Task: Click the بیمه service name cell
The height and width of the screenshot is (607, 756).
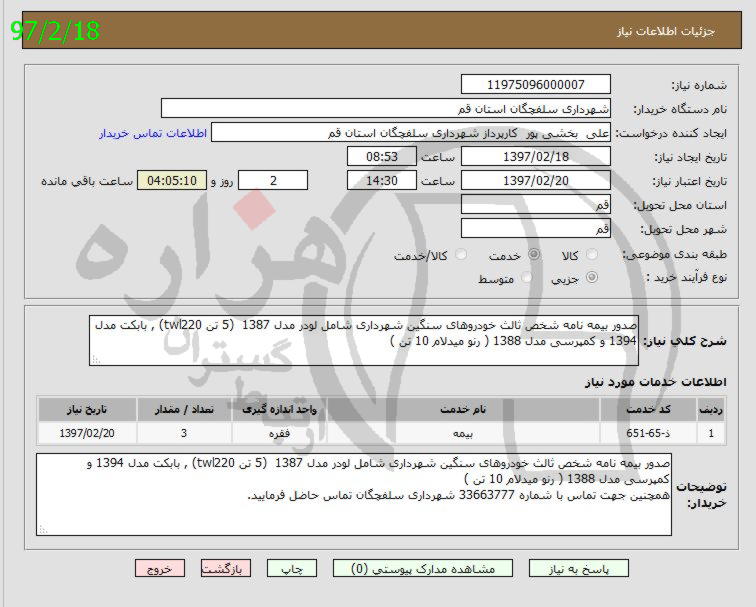Action: click(463, 433)
